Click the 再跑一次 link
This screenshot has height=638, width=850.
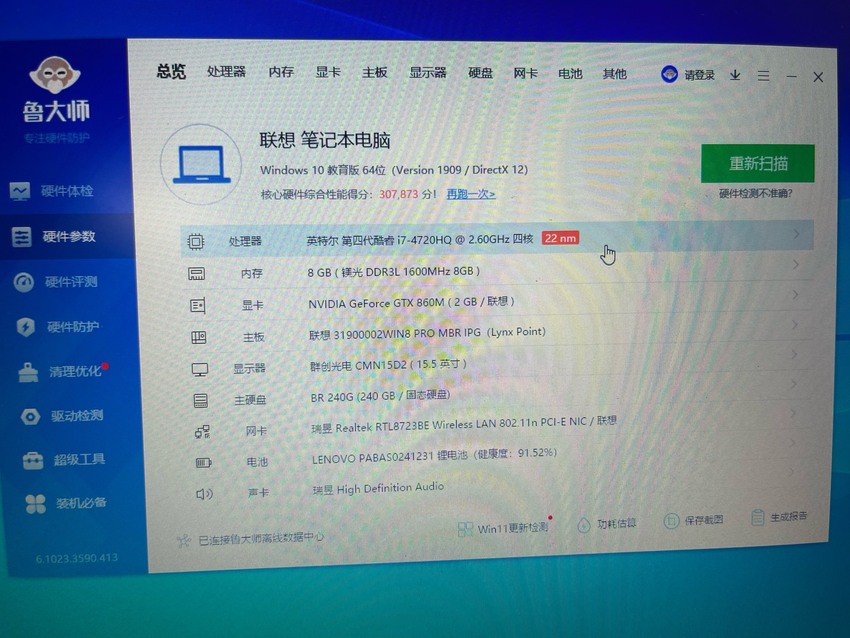tap(471, 194)
